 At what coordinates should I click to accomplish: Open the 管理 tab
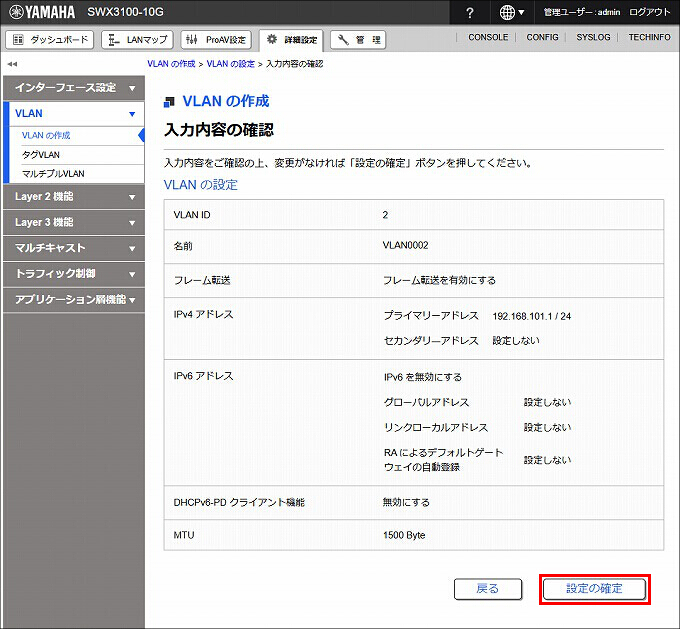click(x=358, y=40)
